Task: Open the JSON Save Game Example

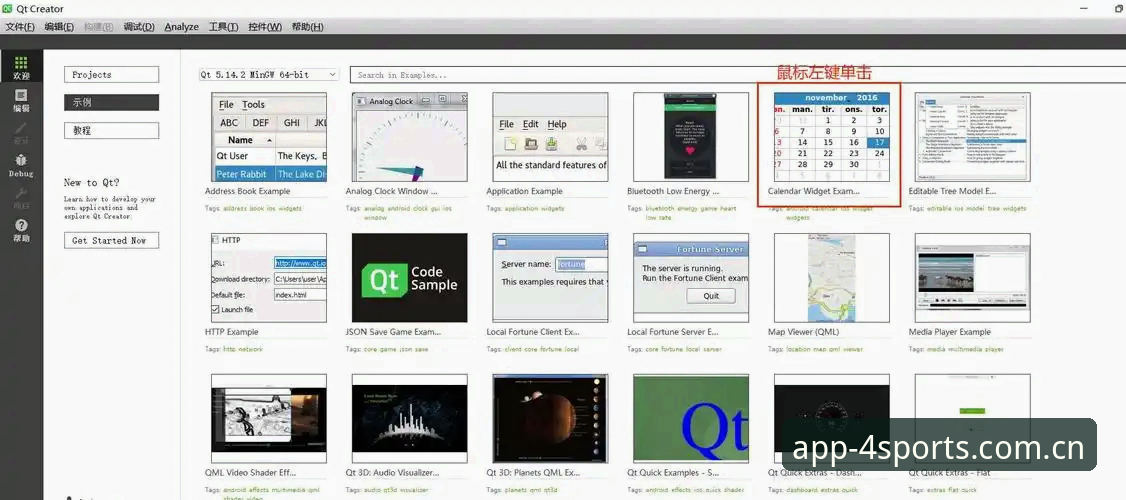Action: tap(409, 277)
